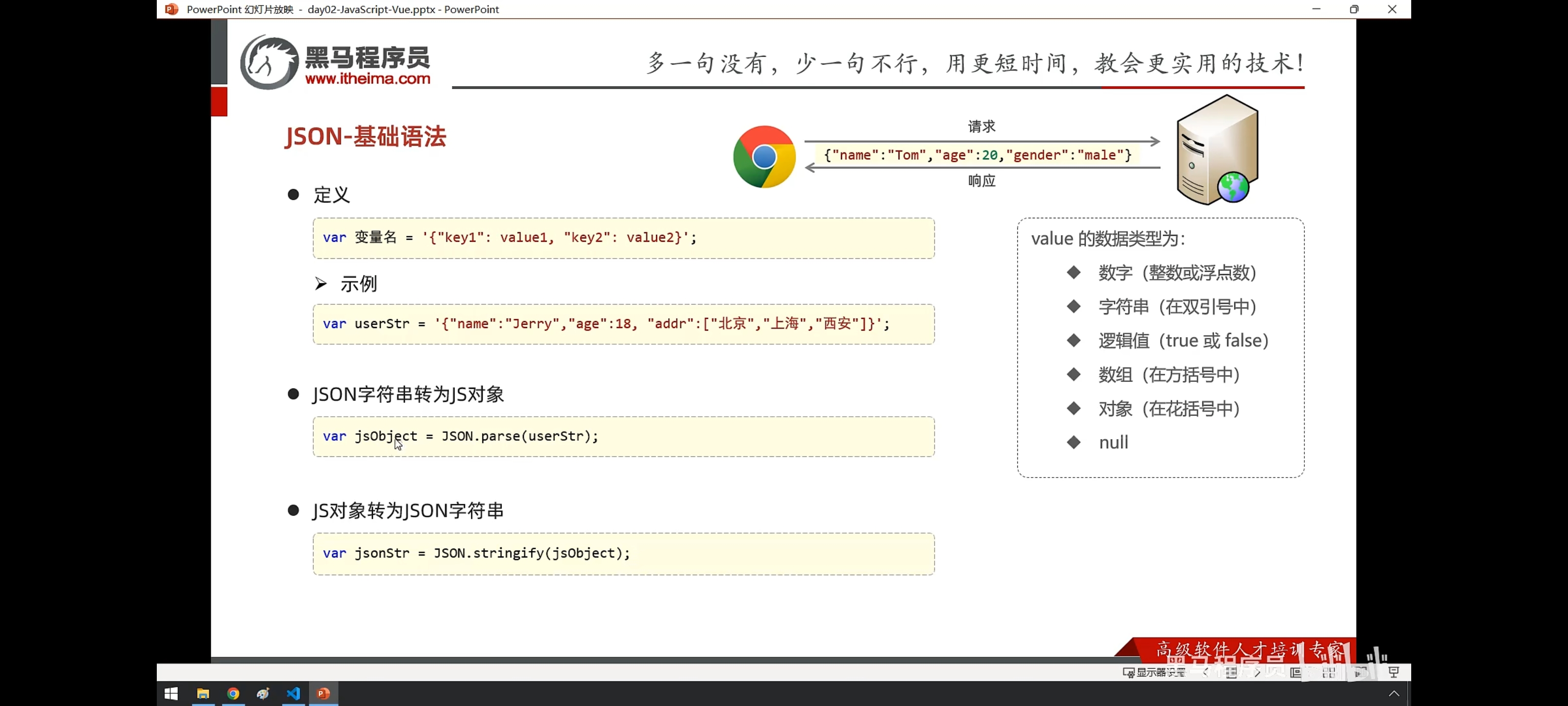The width and height of the screenshot is (1568, 706).
Task: Click 对象（在花括号中）list item
Action: 1169,409
